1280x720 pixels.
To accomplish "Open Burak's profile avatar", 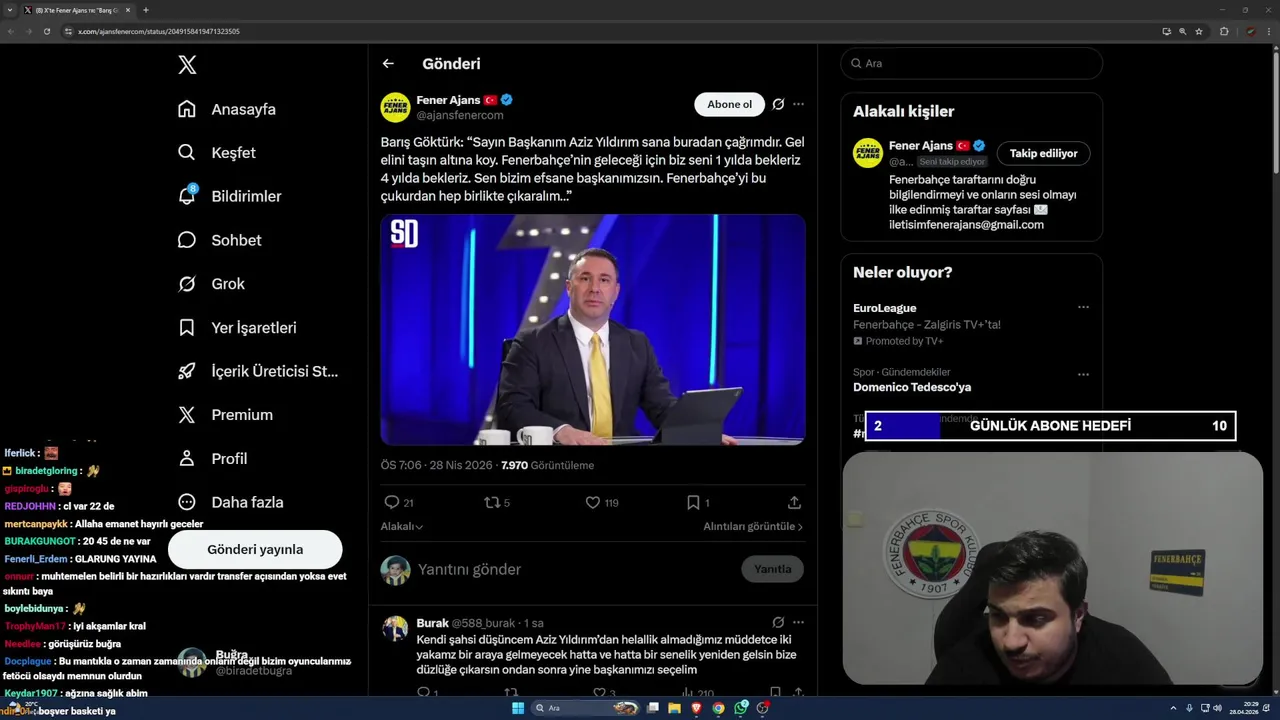I will tap(395, 629).
